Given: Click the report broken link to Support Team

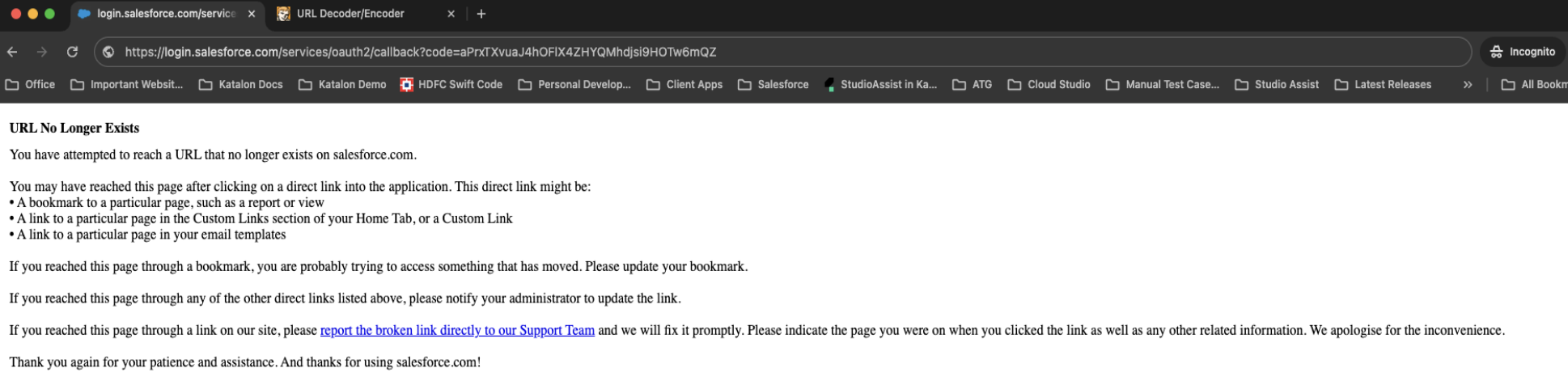Looking at the screenshot, I should (457, 330).
